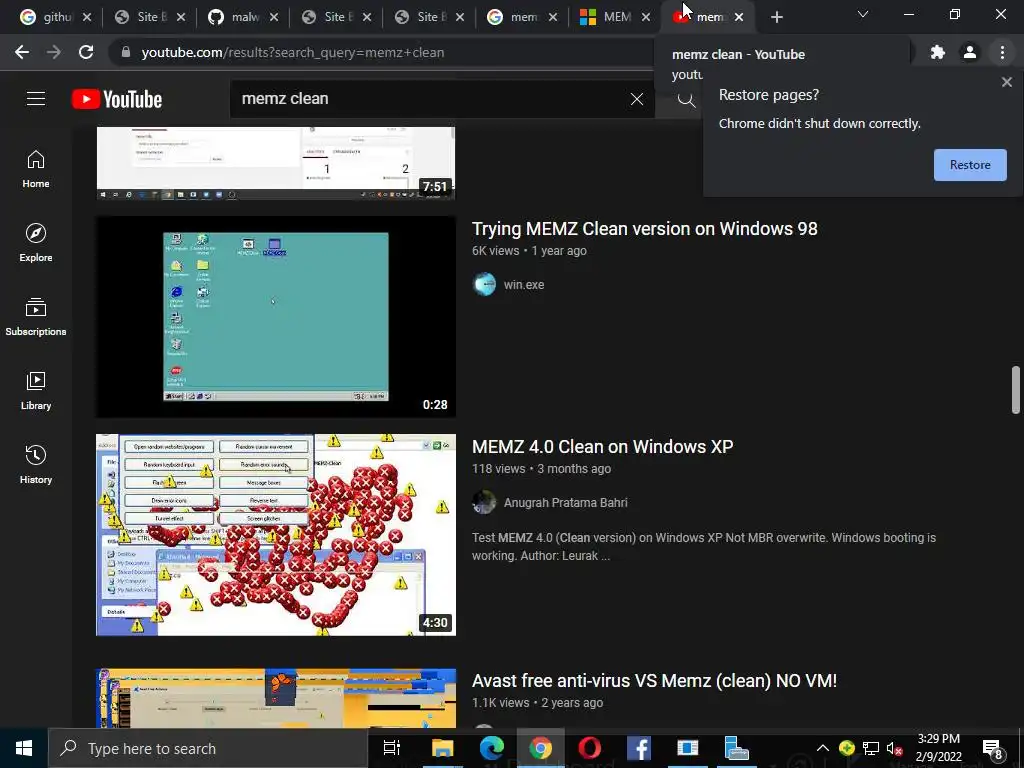The width and height of the screenshot is (1024, 768).
Task: Reload the page with the refresh icon
Action: click(x=86, y=52)
